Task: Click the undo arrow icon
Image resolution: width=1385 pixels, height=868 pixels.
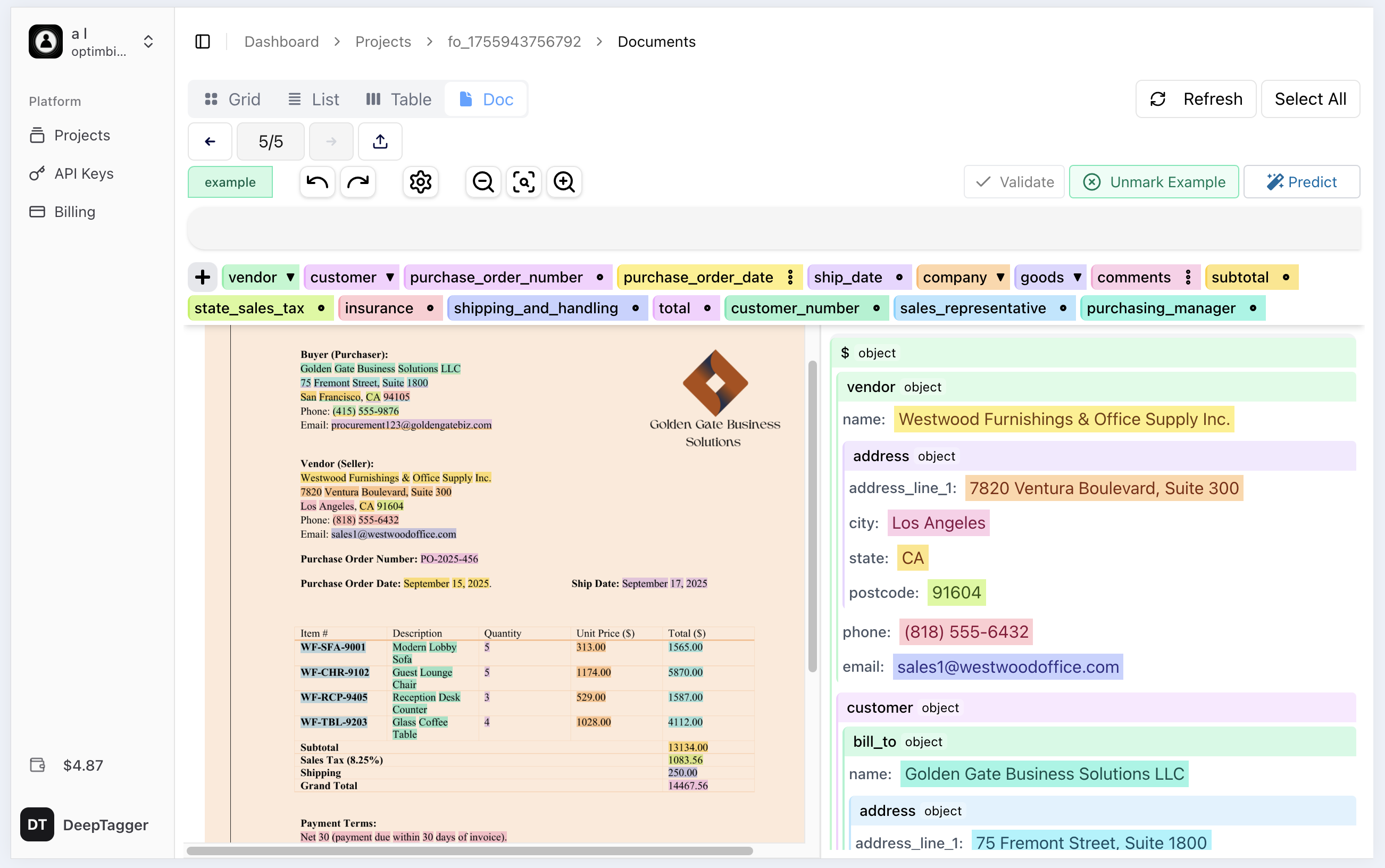Action: tap(317, 182)
